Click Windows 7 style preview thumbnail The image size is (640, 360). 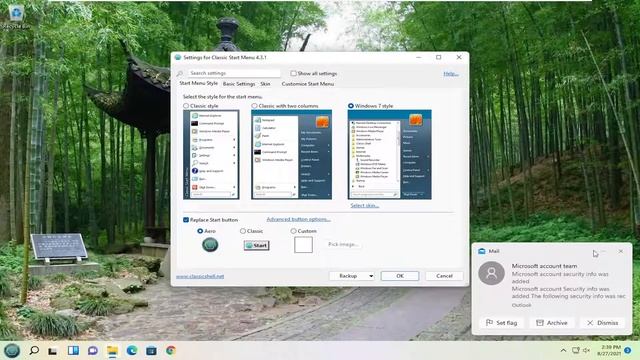click(389, 155)
